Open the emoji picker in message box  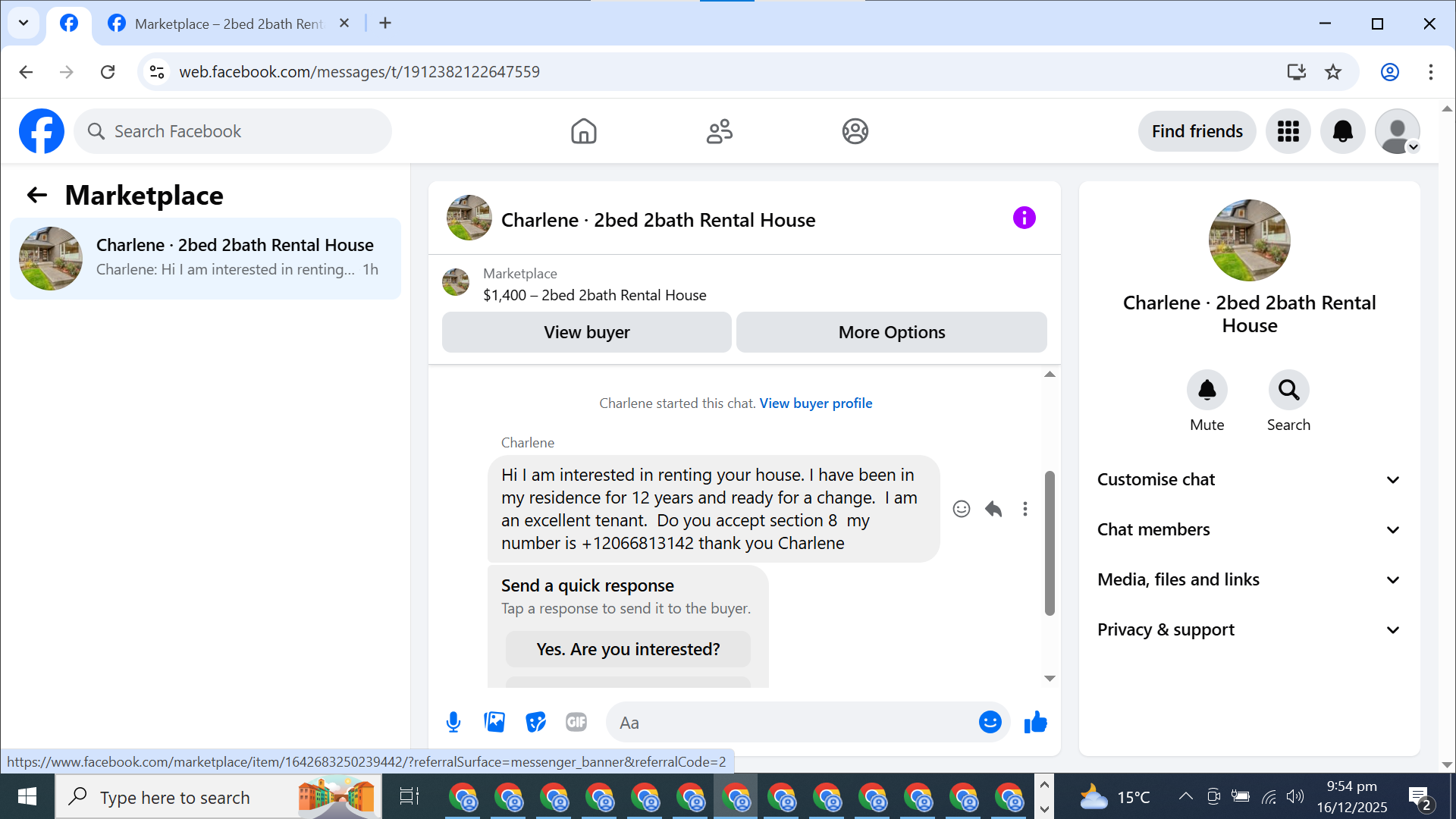click(x=990, y=723)
